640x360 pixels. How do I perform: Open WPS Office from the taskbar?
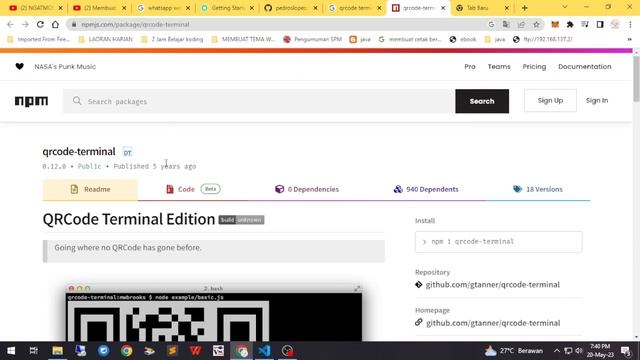[x=195, y=351]
